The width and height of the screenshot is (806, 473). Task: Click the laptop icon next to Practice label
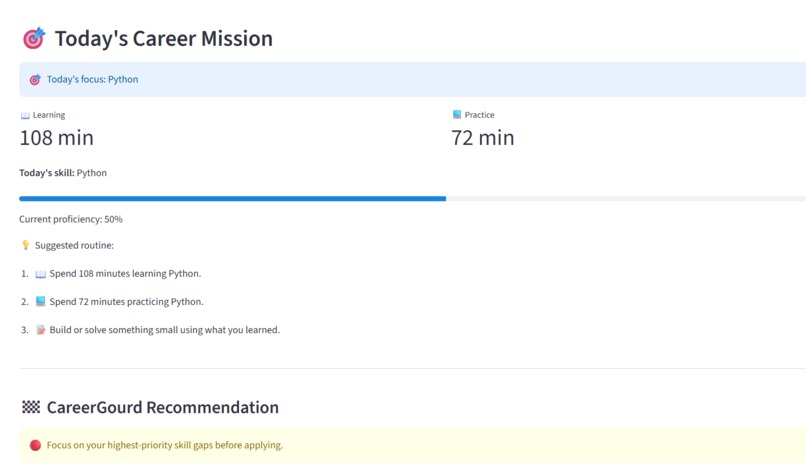pos(456,115)
